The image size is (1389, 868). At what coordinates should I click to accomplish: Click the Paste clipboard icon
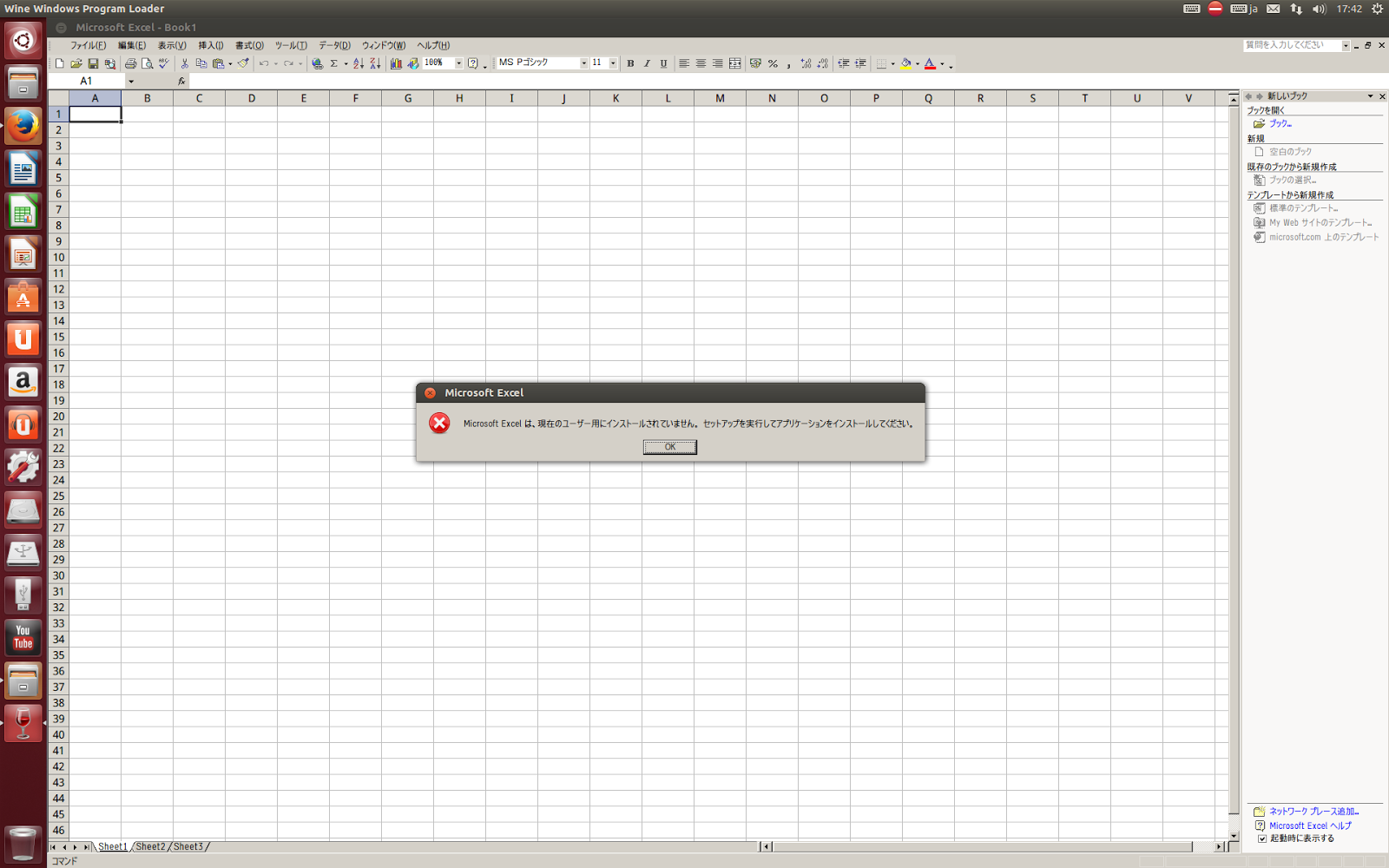point(219,63)
